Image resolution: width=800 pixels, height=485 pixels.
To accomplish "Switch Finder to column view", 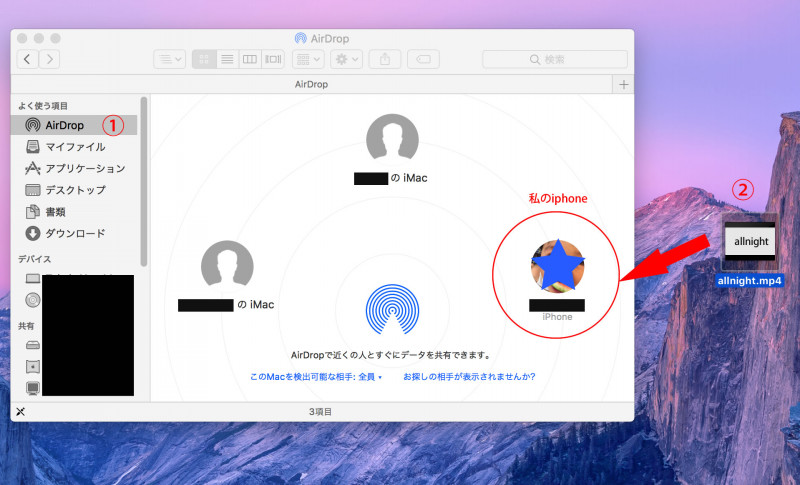I will coord(249,59).
